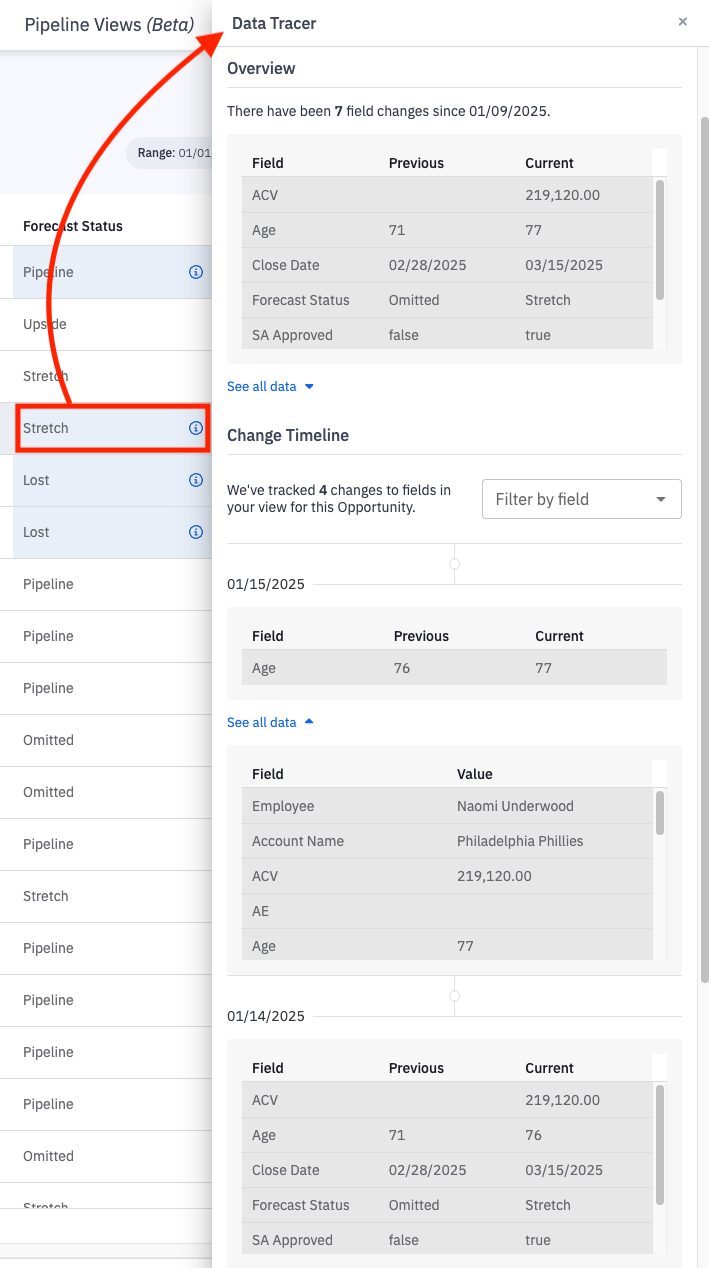Click the Pipeline Views (Beta) title

(109, 25)
